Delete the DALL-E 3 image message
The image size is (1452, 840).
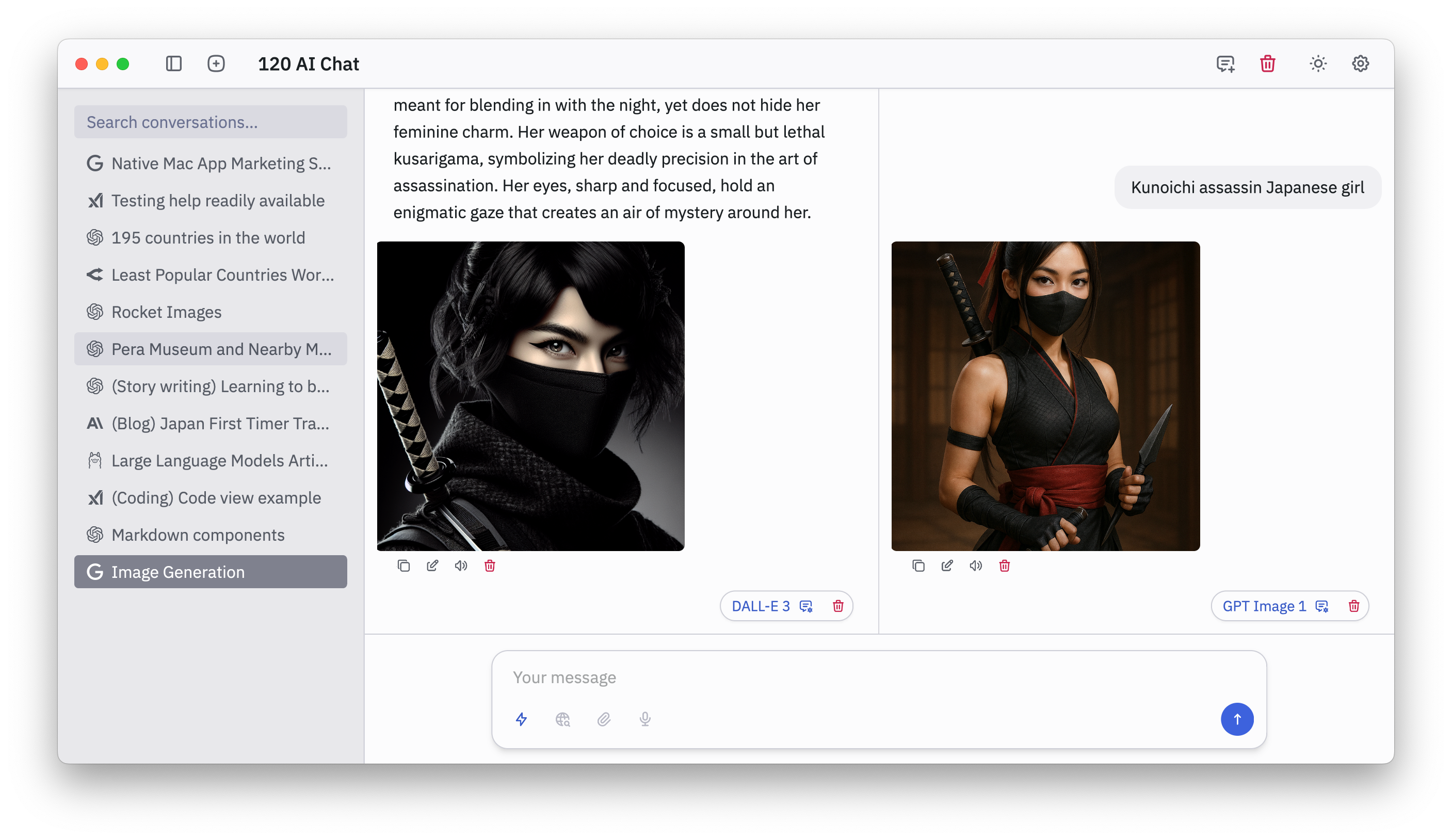click(490, 566)
